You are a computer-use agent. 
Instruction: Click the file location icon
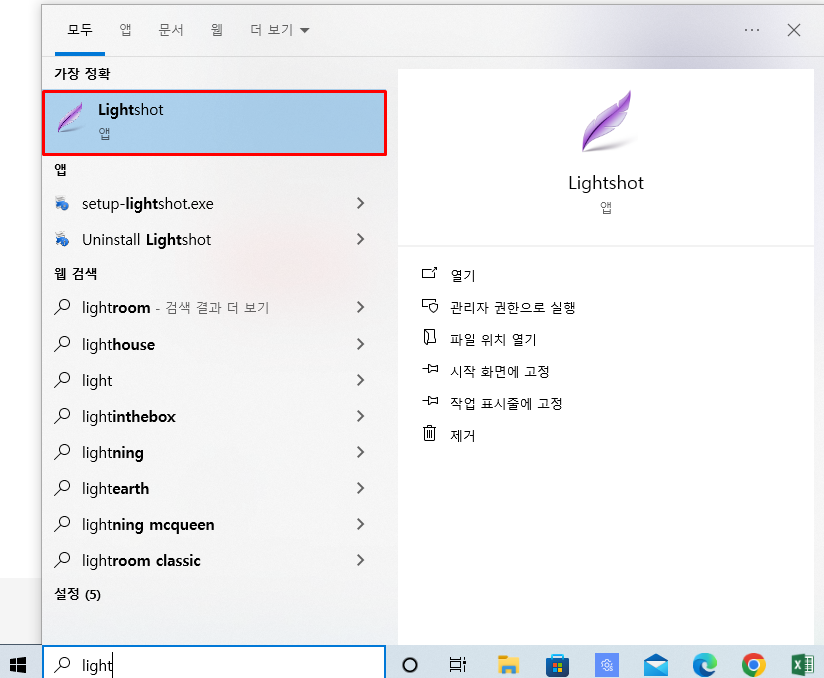[429, 337]
